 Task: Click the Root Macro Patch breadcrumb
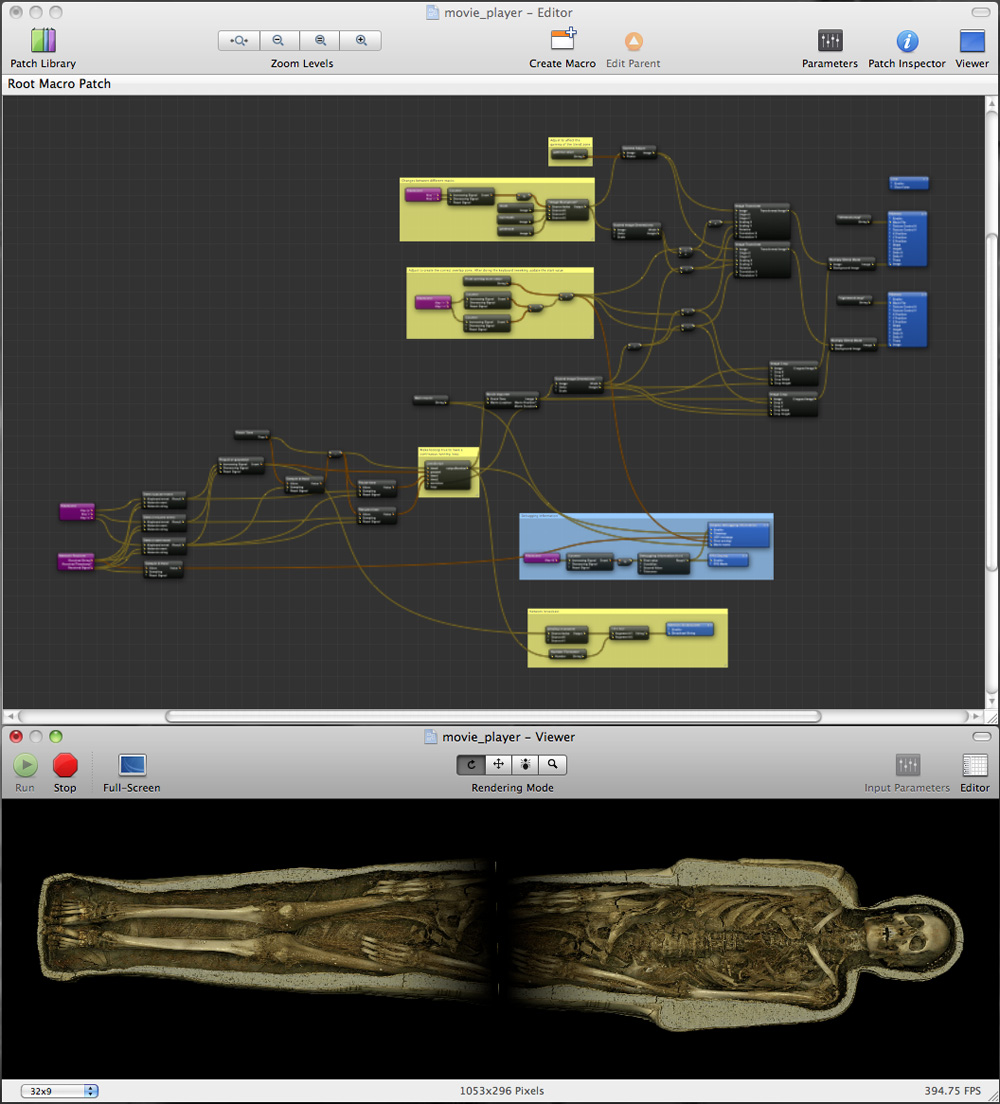(59, 84)
